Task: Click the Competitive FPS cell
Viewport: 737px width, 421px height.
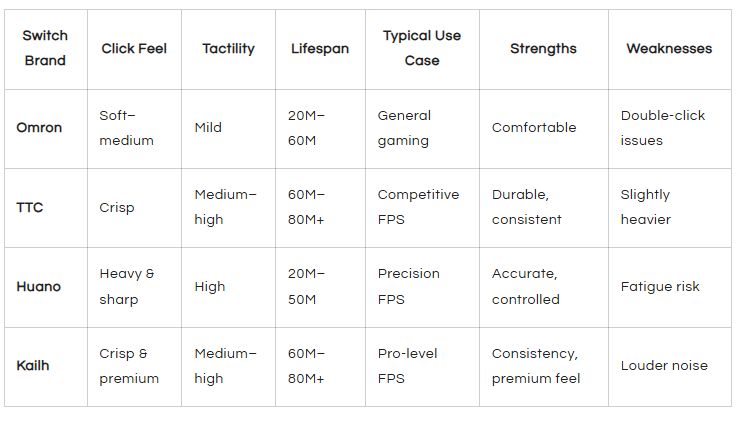Action: pos(422,208)
